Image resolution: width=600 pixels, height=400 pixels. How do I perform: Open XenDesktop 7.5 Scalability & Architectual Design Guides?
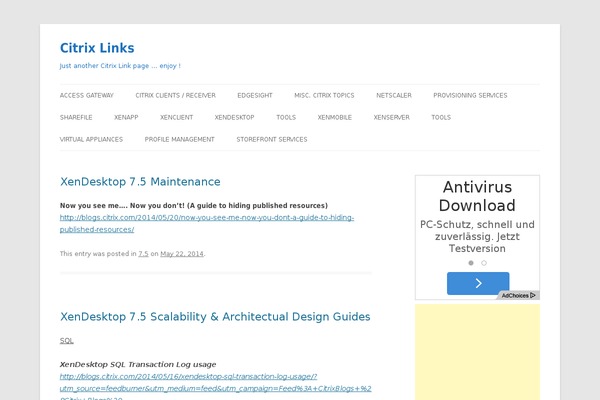point(215,317)
